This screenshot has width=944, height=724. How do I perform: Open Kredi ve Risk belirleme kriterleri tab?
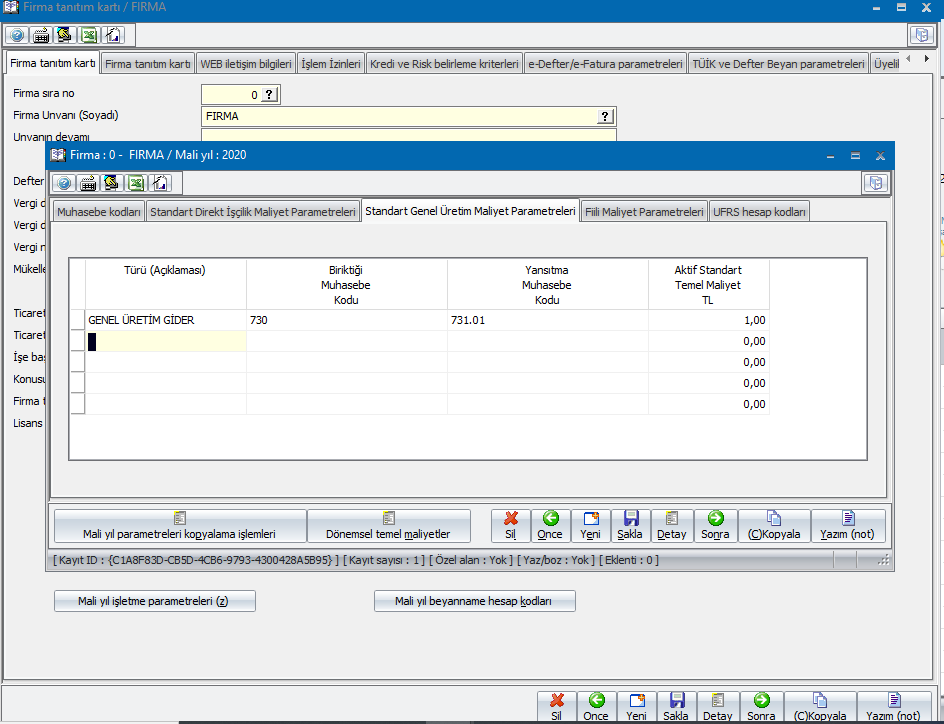point(444,64)
